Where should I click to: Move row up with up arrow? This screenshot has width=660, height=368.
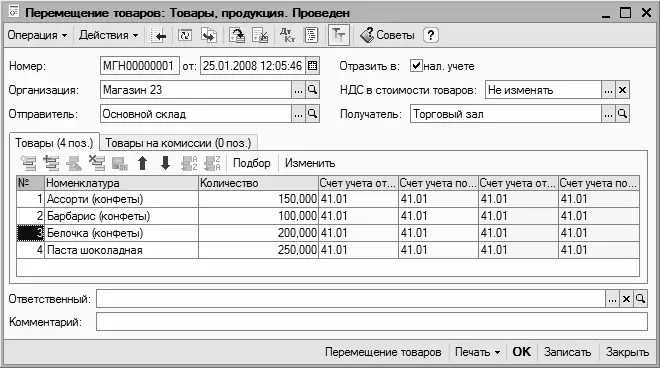(x=143, y=163)
